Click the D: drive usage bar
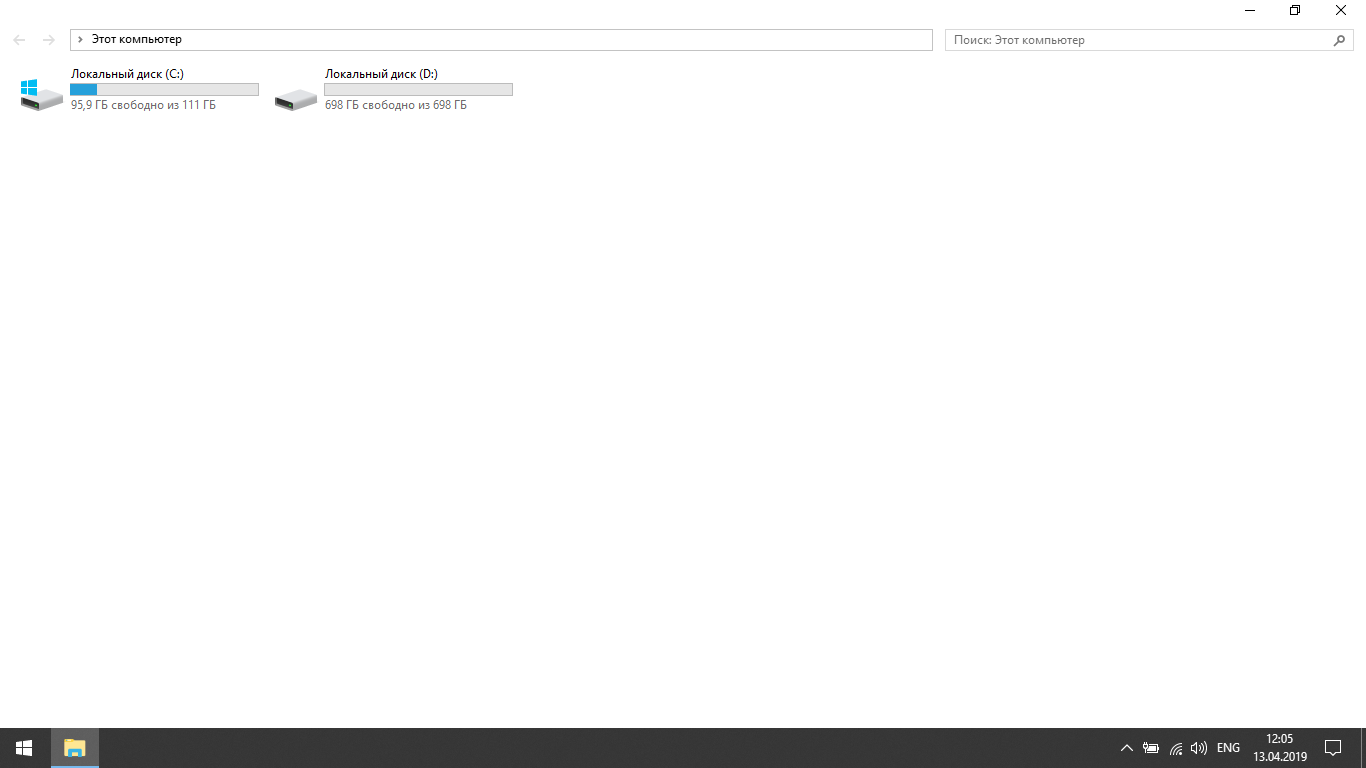Screen dimensions: 1366x768 point(418,90)
